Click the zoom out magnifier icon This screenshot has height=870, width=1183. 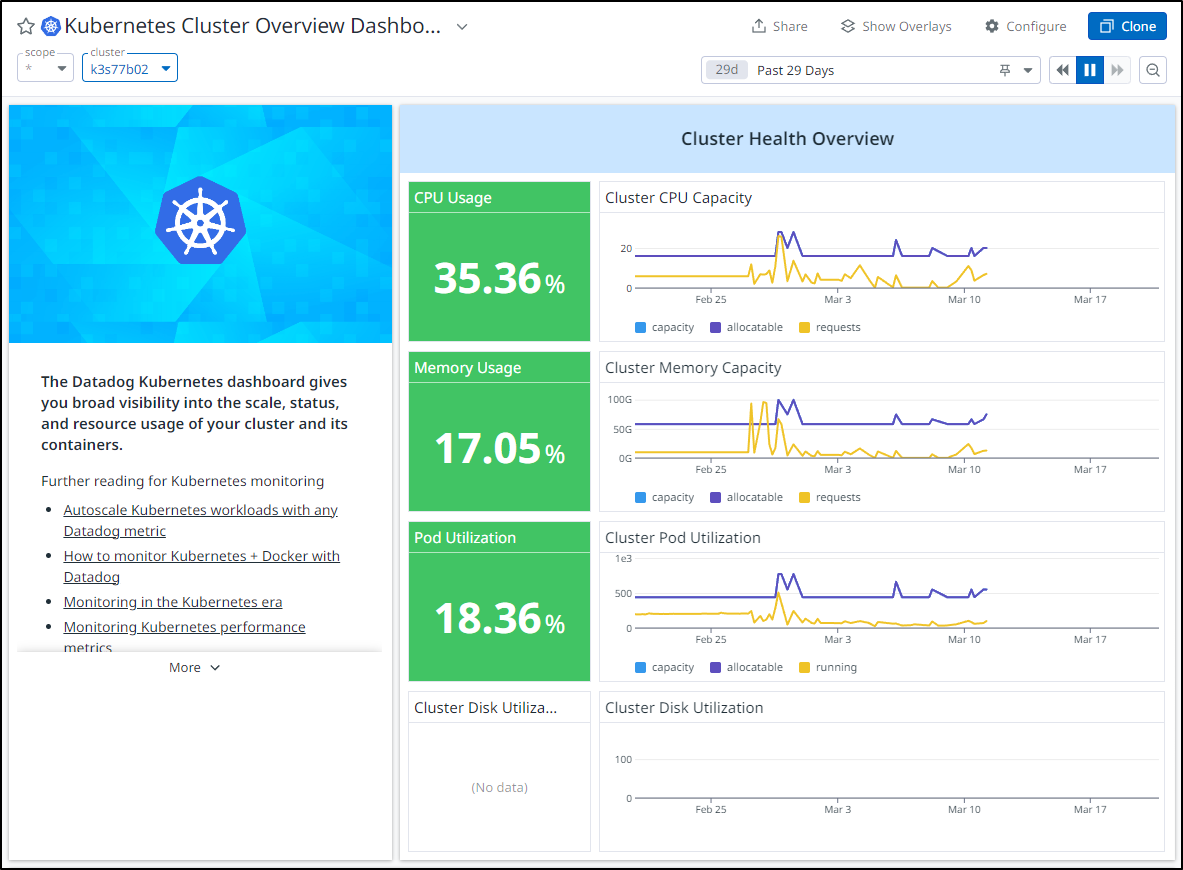(1153, 70)
